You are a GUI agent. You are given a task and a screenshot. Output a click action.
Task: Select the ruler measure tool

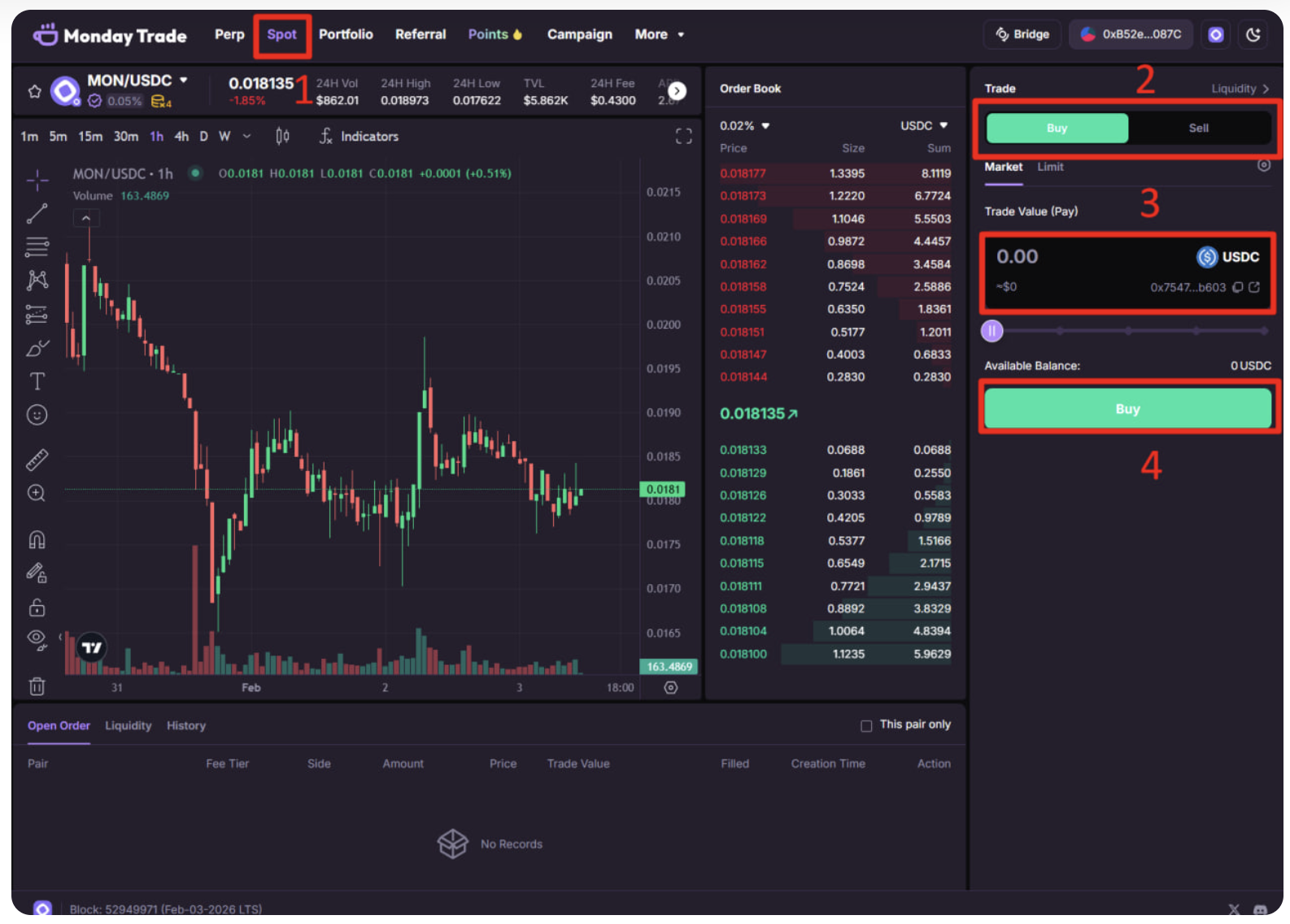[x=37, y=460]
